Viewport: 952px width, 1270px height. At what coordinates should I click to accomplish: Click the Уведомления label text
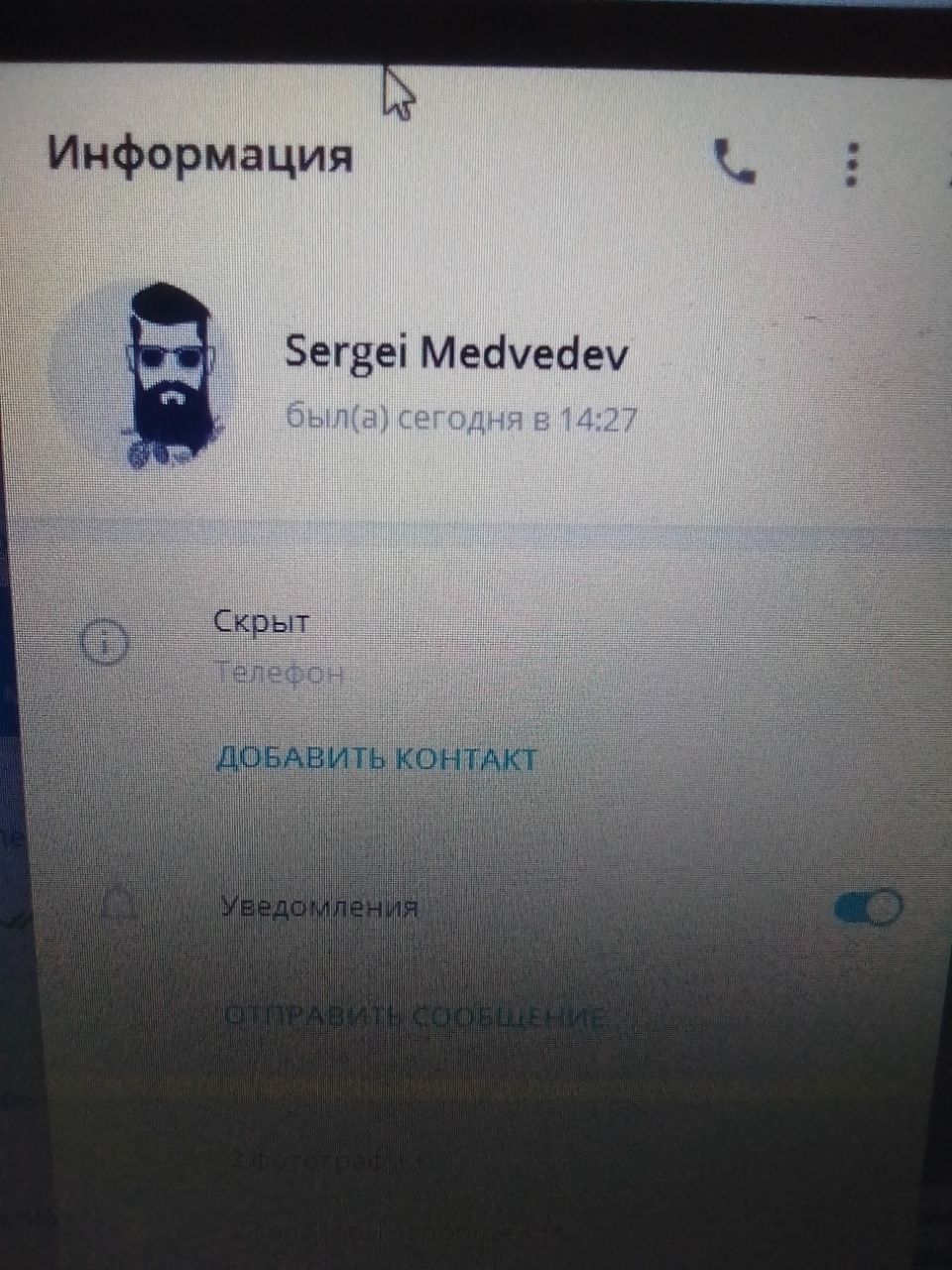coord(319,907)
